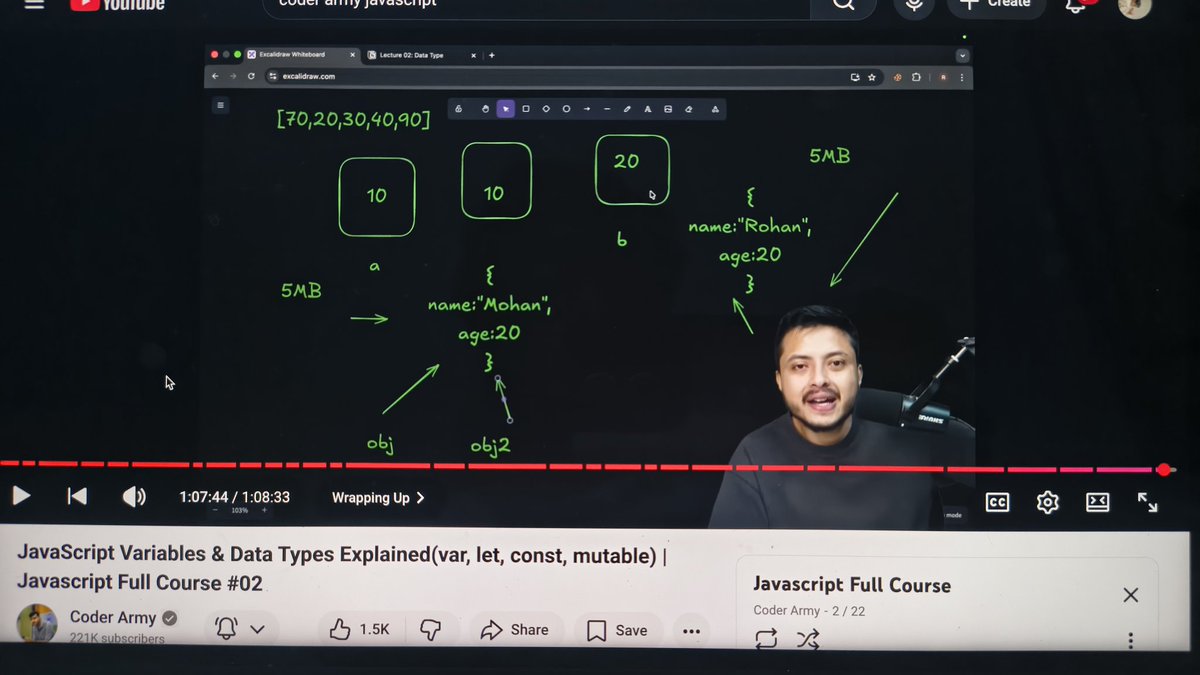Open the browser three-dot menu in video
The height and width of the screenshot is (675, 1200).
coord(962,77)
